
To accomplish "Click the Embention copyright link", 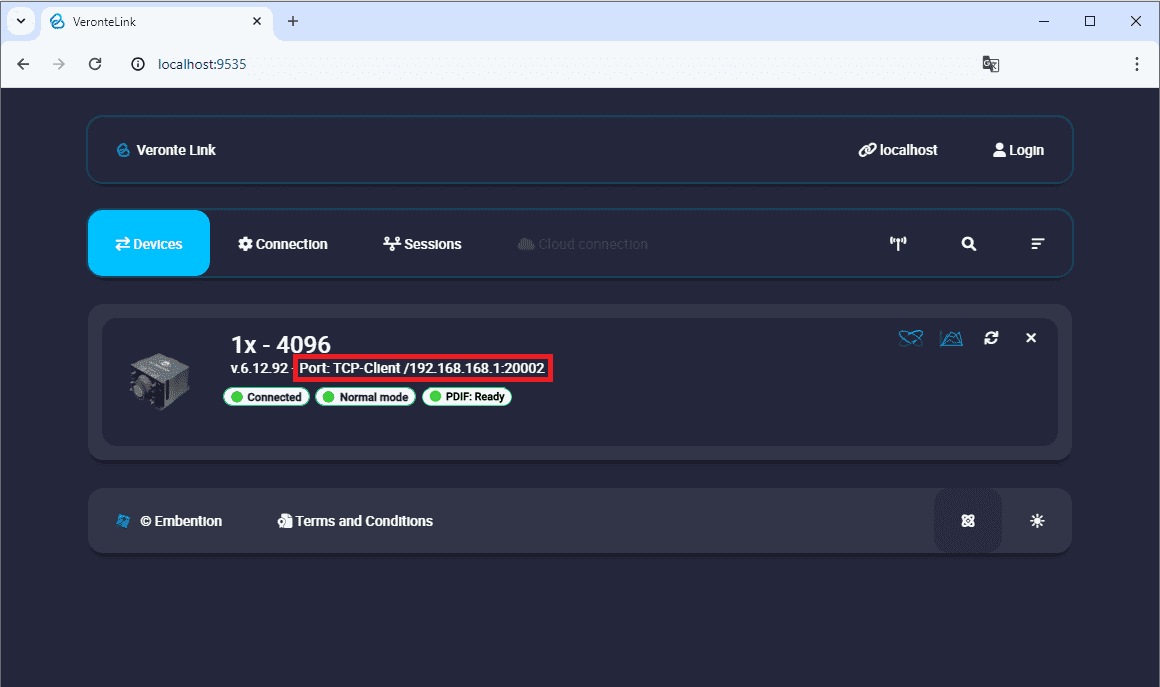I will point(170,521).
